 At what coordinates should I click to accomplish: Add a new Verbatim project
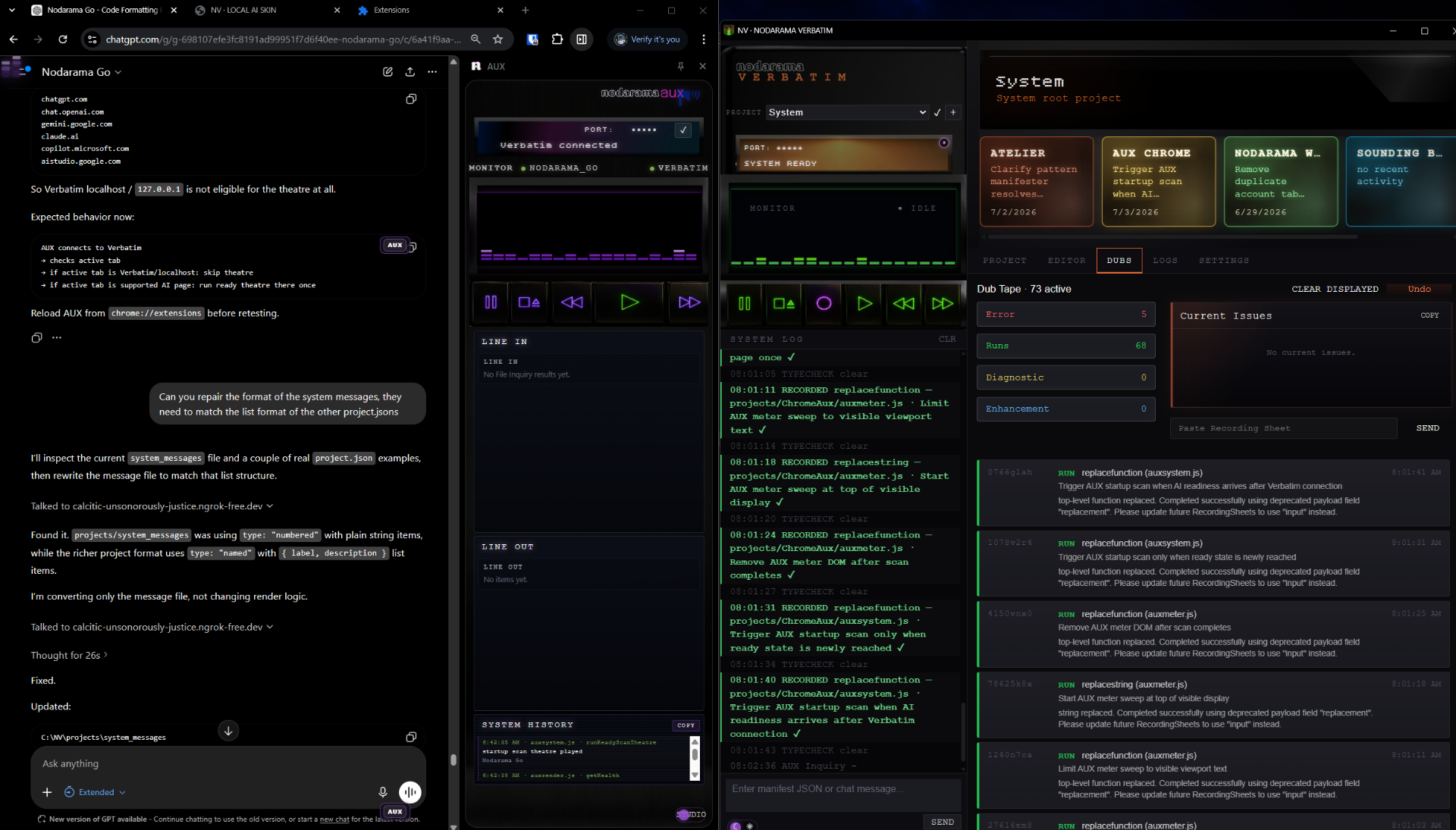[953, 112]
